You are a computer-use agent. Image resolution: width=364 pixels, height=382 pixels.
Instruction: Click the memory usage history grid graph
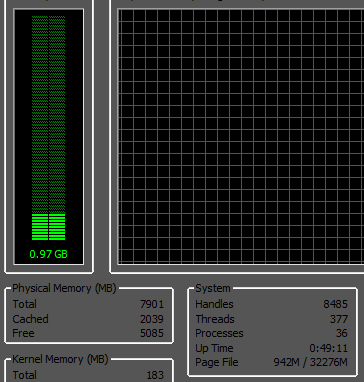coord(241,136)
